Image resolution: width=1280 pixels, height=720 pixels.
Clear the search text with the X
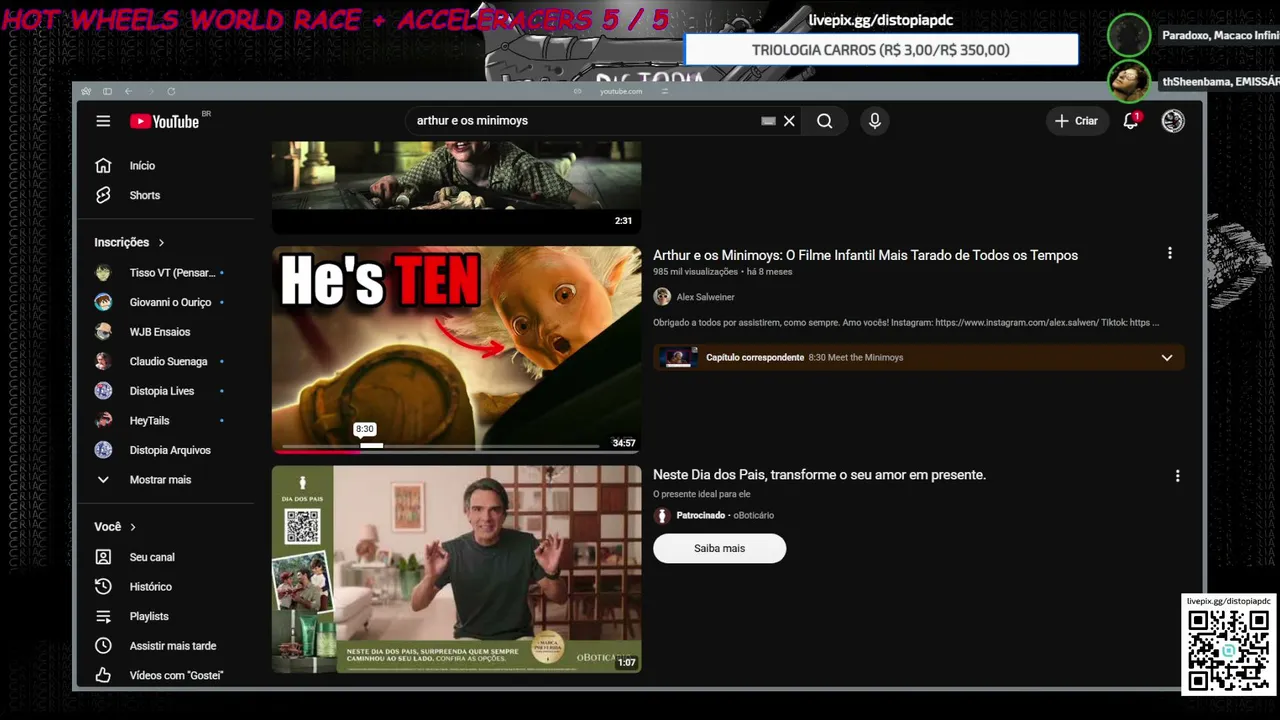click(789, 121)
